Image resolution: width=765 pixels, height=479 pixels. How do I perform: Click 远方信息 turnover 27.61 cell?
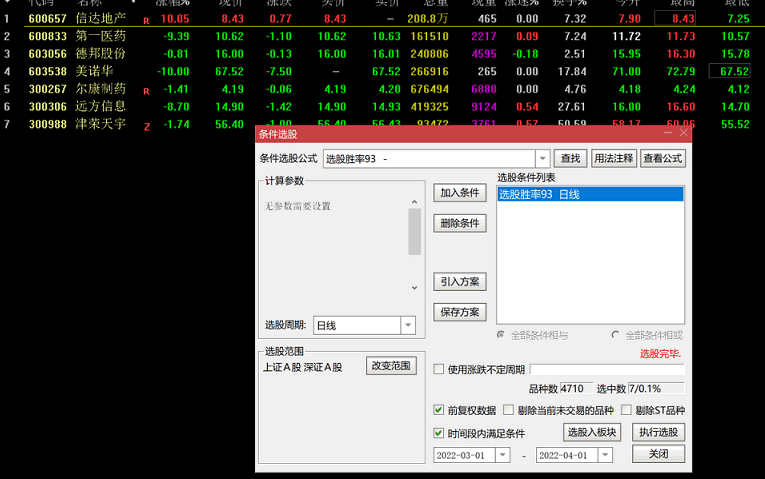point(571,106)
